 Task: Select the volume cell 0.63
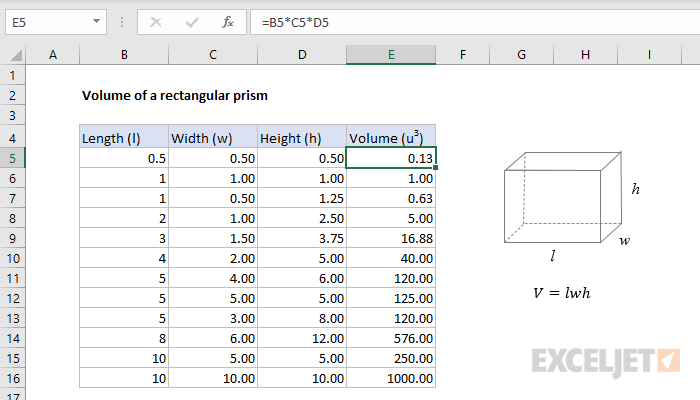pyautogui.click(x=391, y=198)
